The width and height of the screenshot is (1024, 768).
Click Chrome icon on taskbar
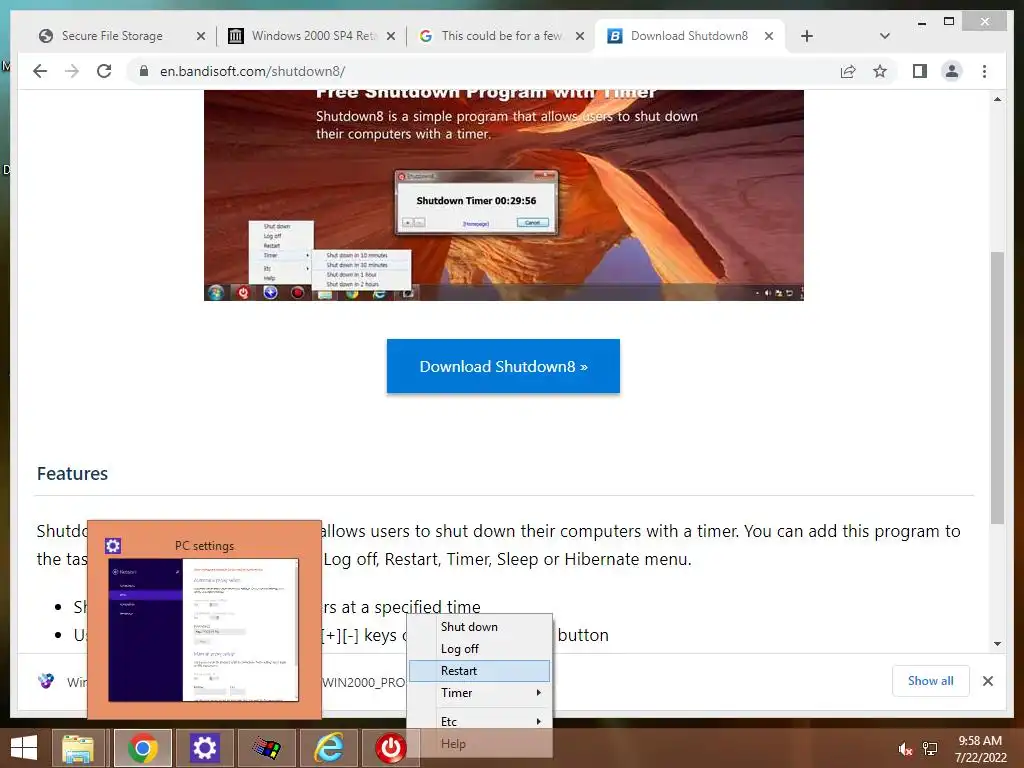pos(142,748)
